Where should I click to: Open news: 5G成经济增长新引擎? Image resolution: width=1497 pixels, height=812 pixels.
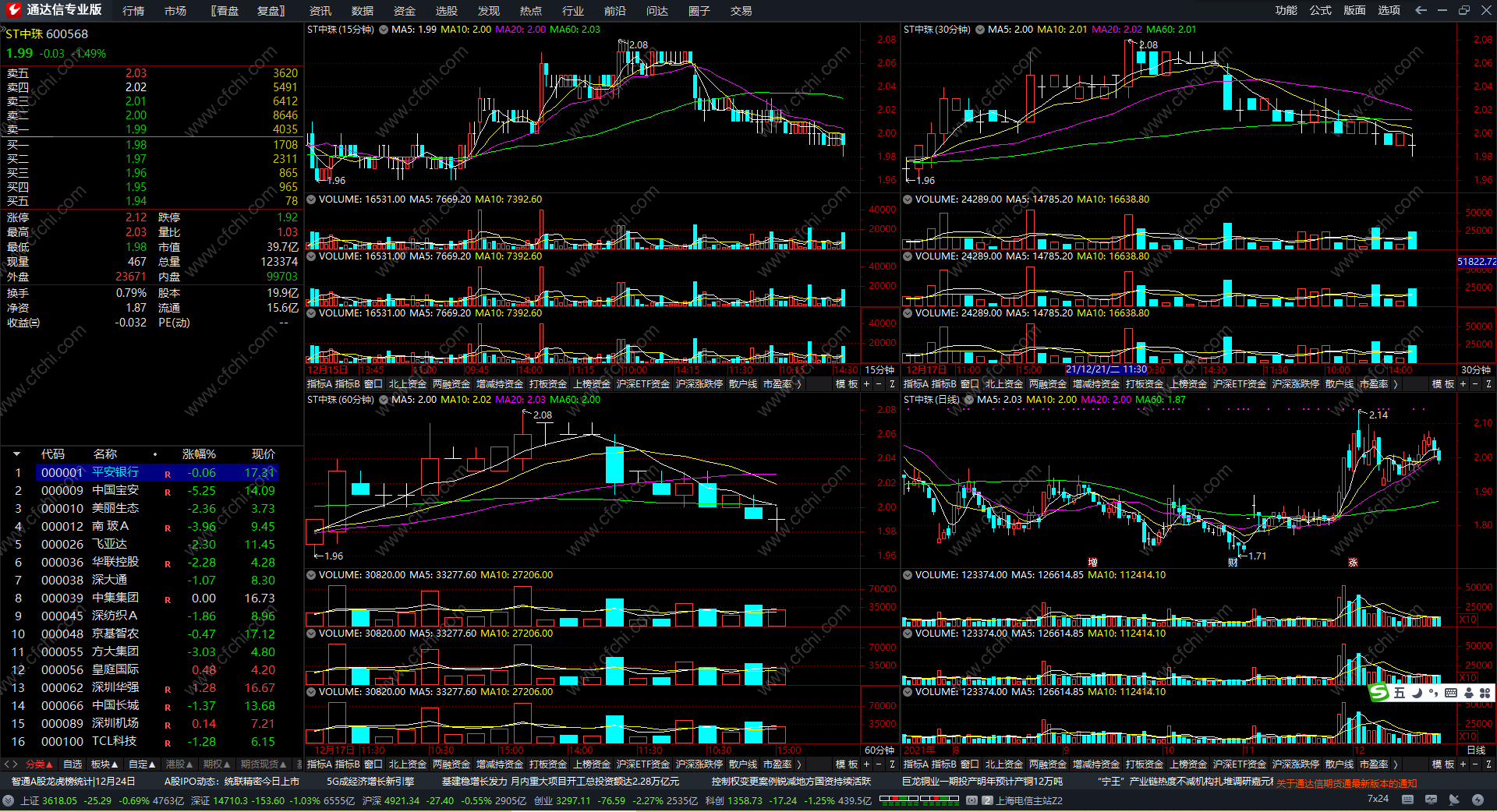click(370, 782)
